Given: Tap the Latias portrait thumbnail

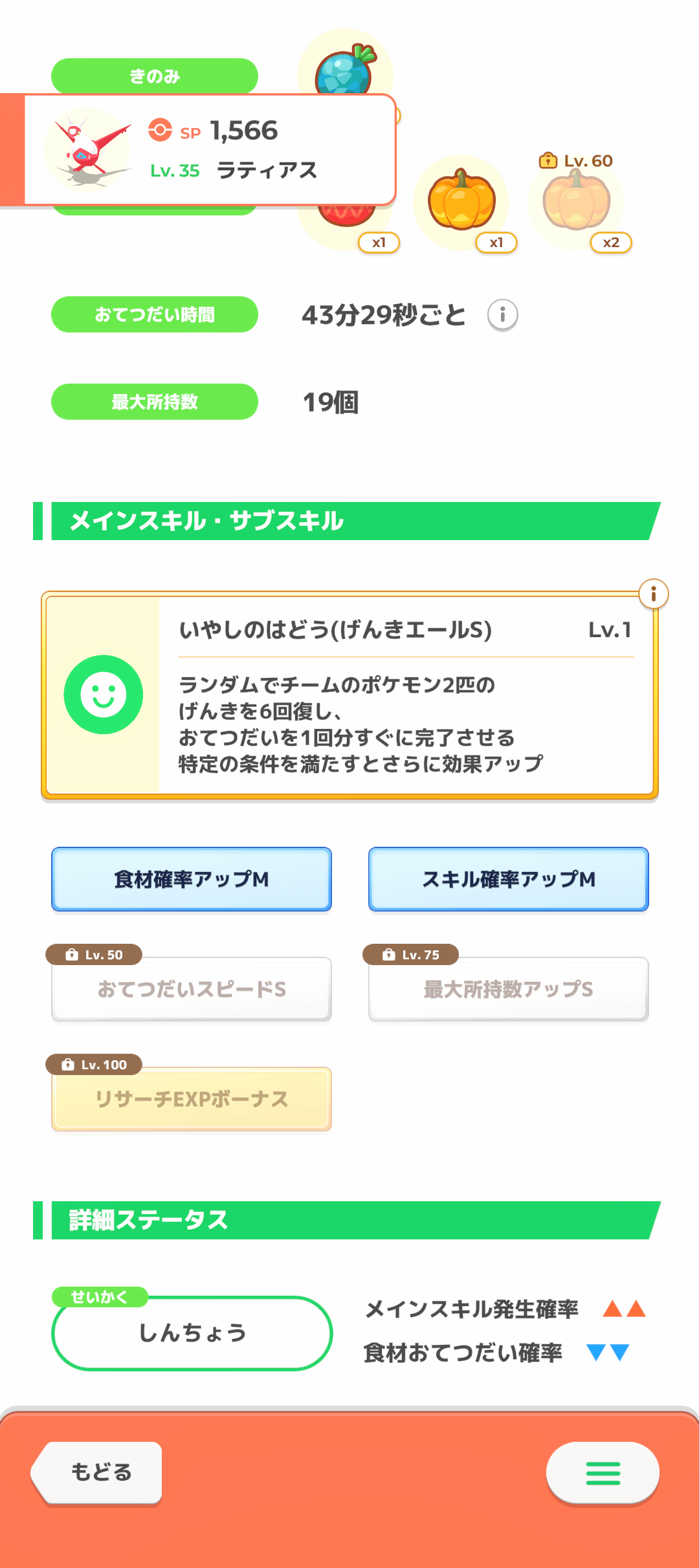Looking at the screenshot, I should 87,150.
